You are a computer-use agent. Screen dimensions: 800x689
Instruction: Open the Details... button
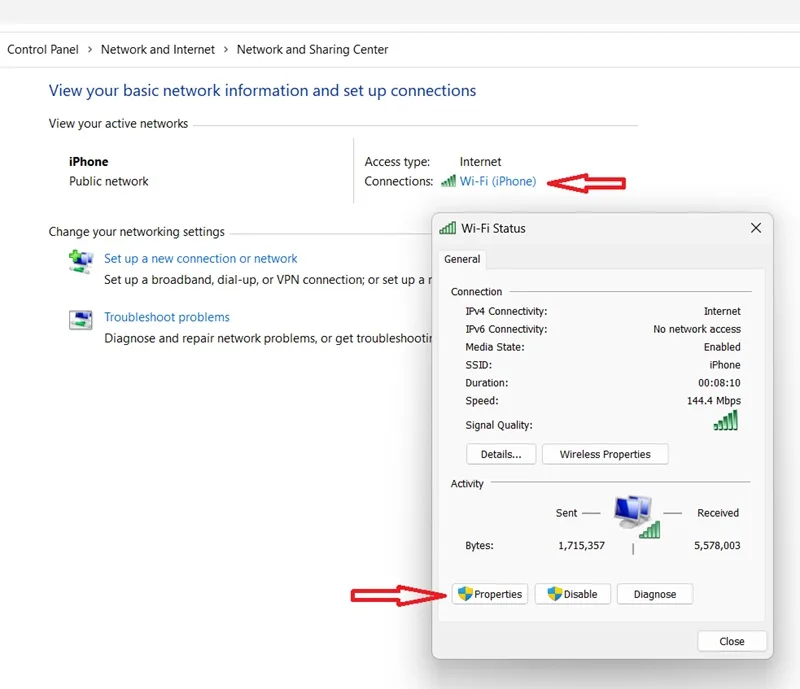(501, 454)
